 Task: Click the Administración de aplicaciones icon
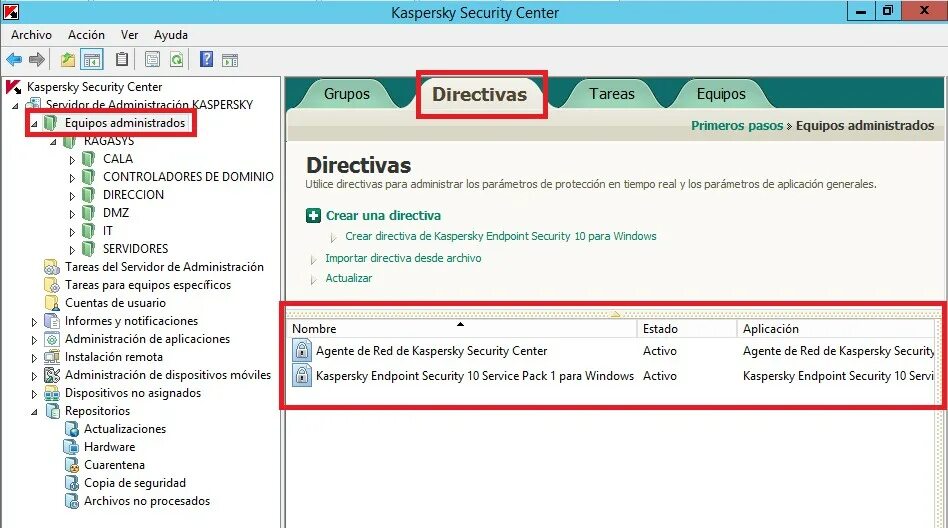coord(52,339)
